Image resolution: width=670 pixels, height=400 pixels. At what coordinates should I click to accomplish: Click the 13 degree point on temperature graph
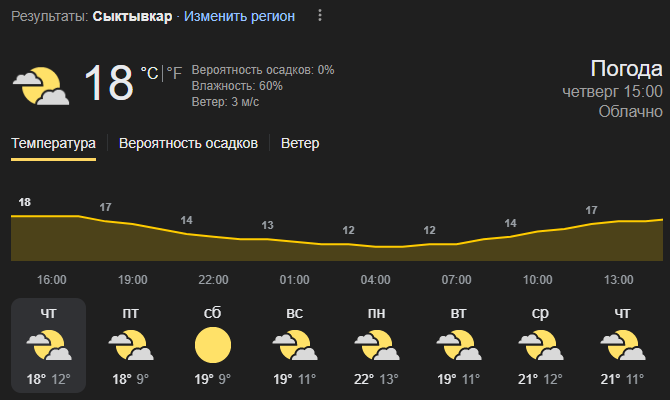pos(267,225)
